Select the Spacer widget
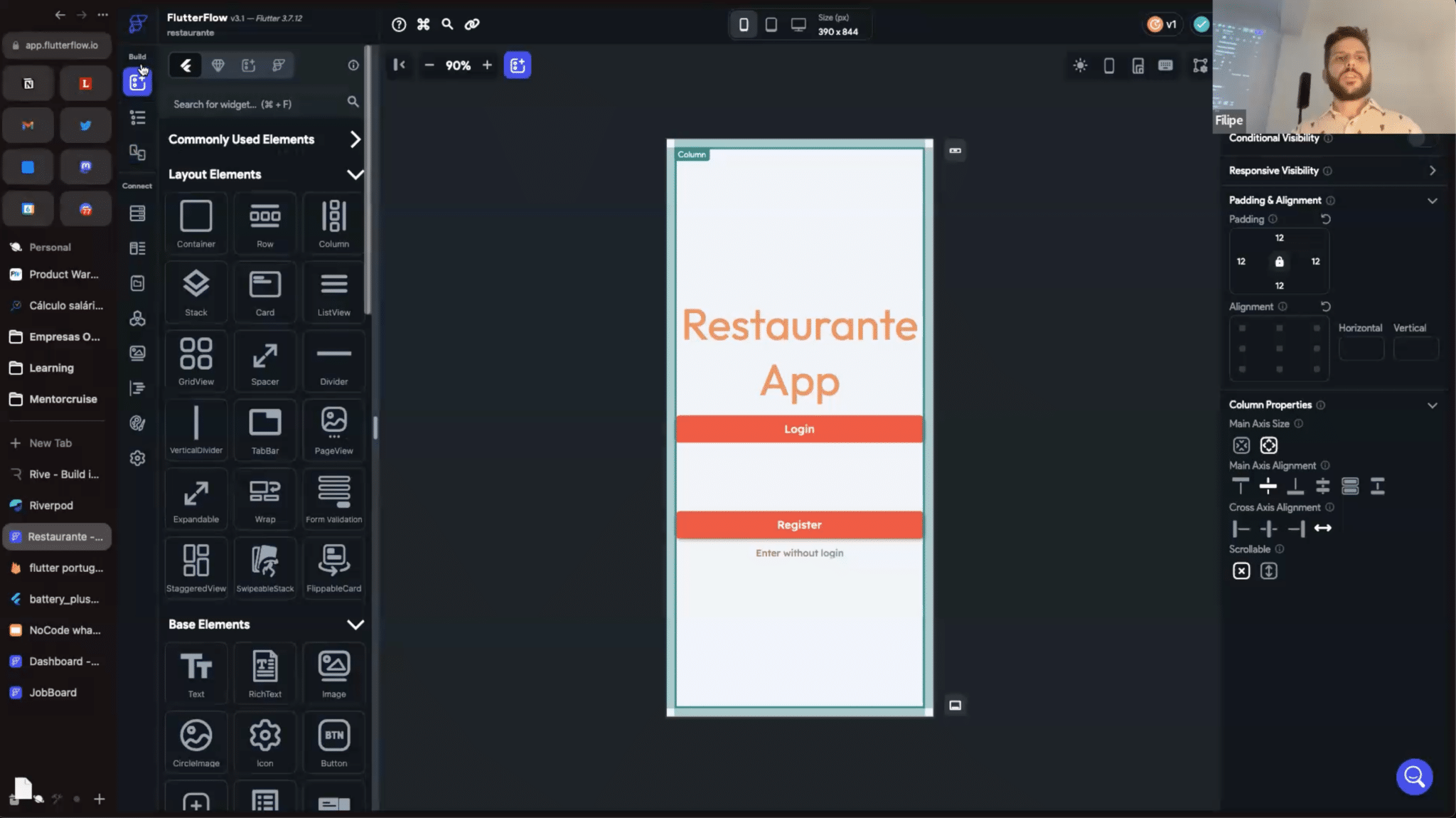This screenshot has width=1456, height=818. click(264, 361)
